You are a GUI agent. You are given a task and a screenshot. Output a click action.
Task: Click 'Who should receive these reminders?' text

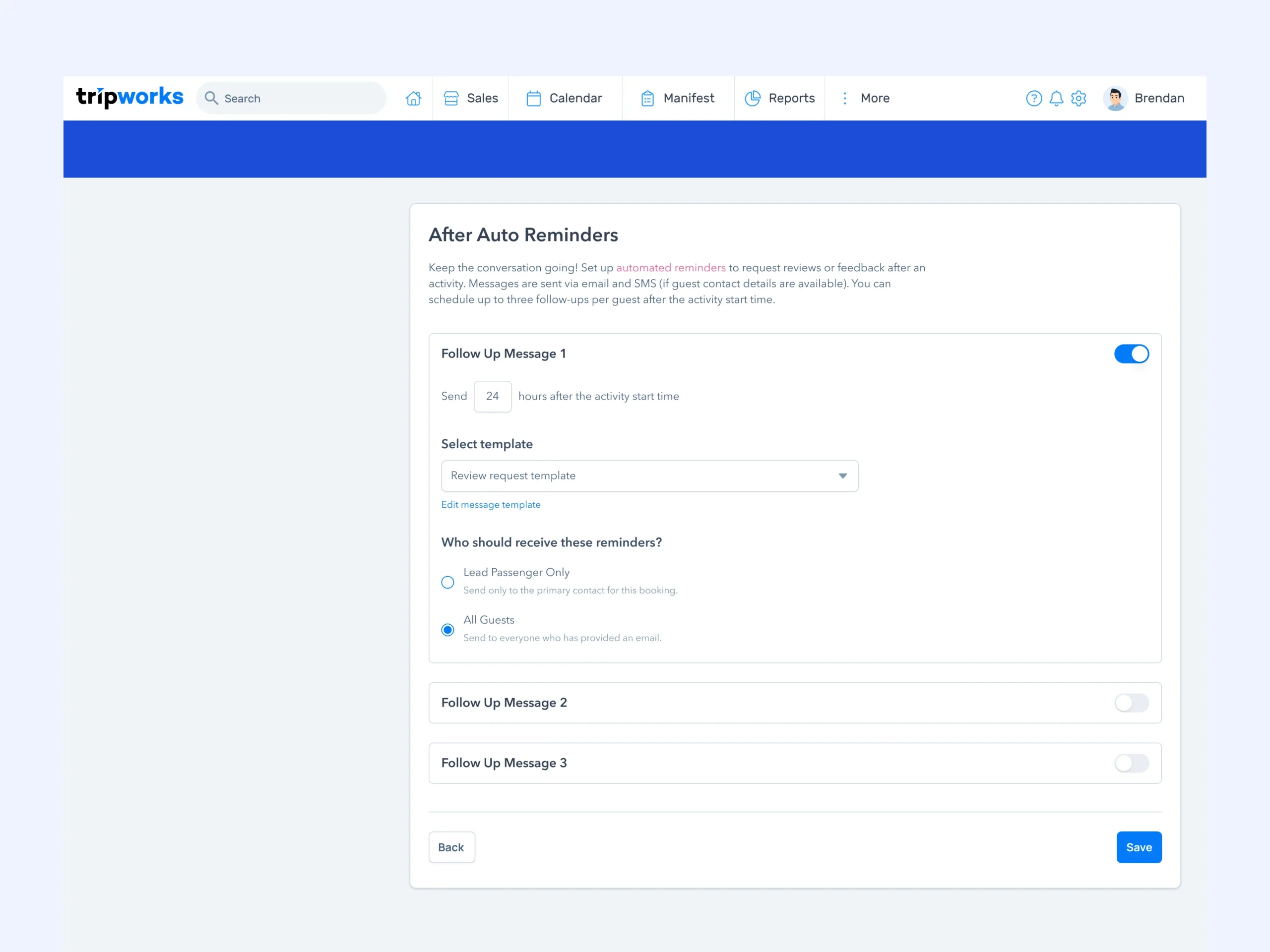click(x=551, y=543)
